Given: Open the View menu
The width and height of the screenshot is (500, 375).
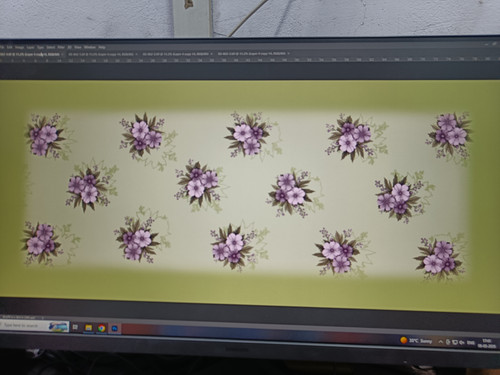Looking at the screenshot, I should pos(78,47).
